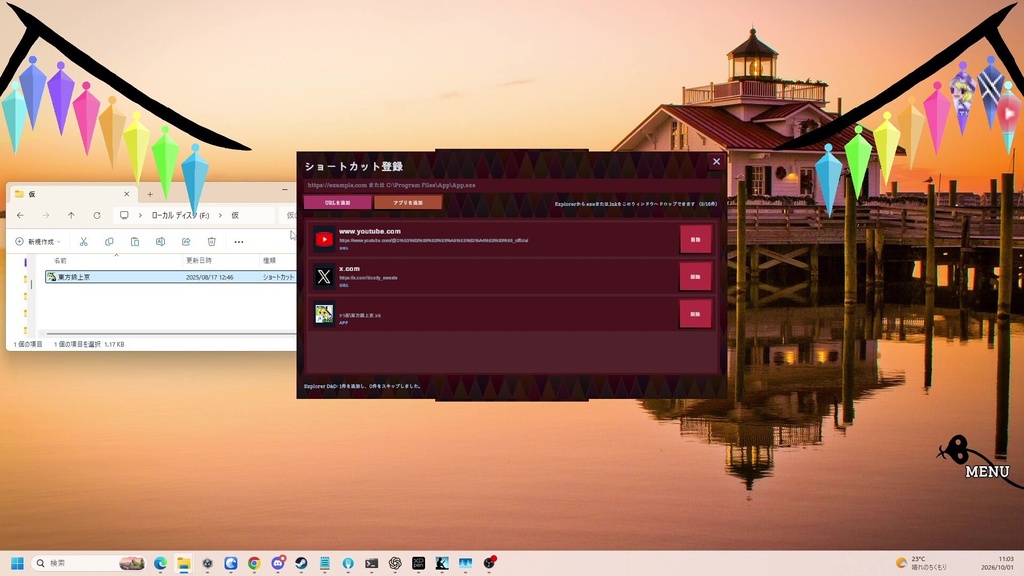Click the 'アプリを追加' button
Image resolution: width=1024 pixels, height=576 pixels.
(x=408, y=202)
